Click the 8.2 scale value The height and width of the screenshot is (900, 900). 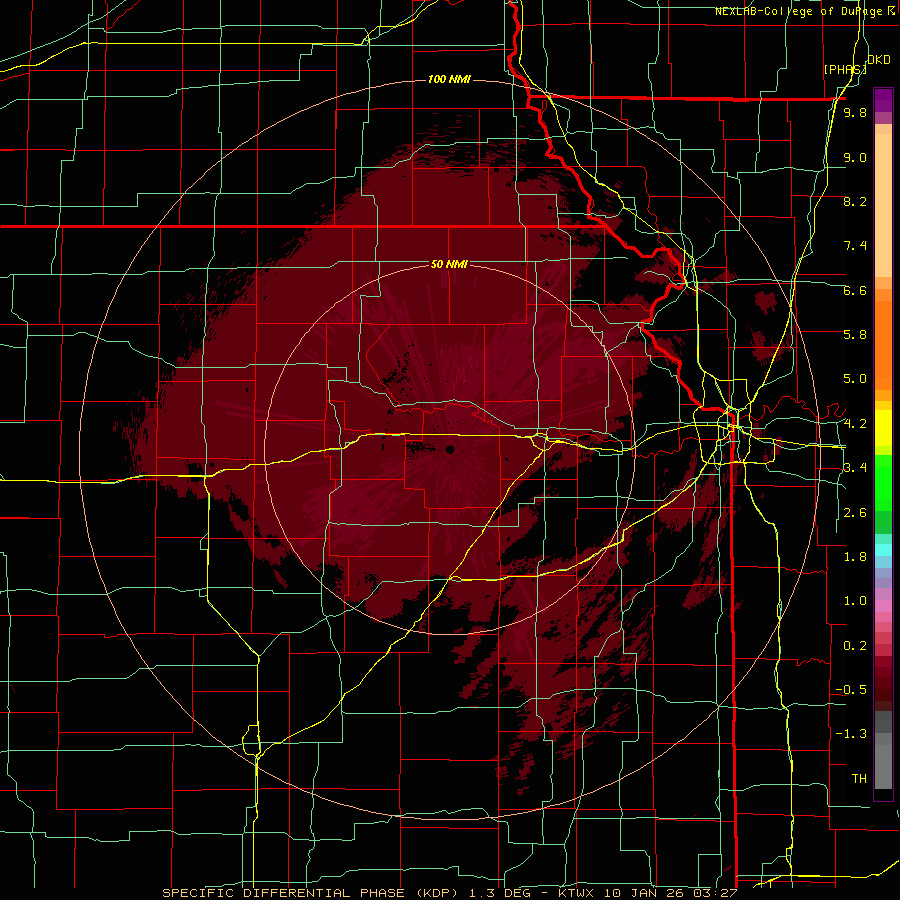click(855, 201)
